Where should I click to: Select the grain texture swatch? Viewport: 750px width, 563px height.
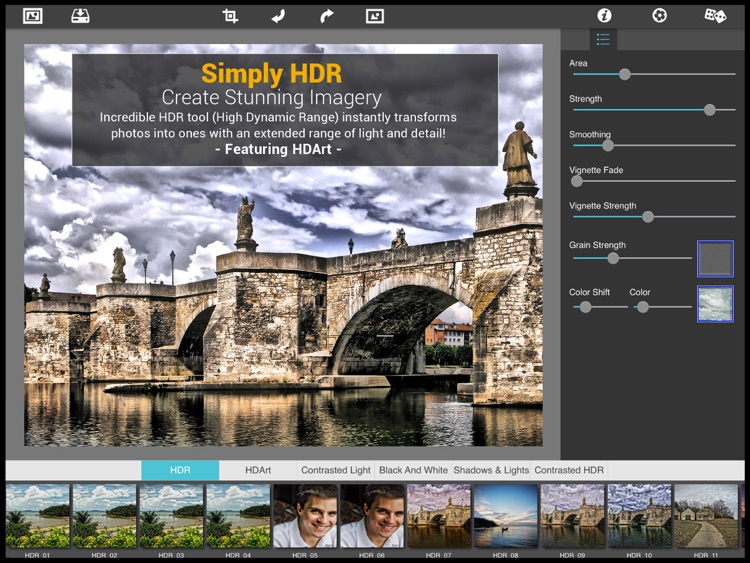(715, 259)
